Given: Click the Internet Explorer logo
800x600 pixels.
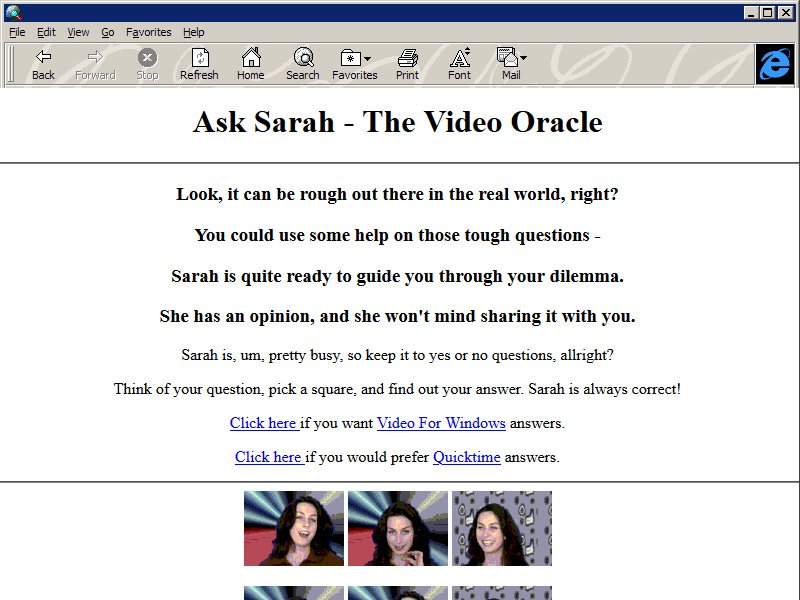Looking at the screenshot, I should [775, 65].
